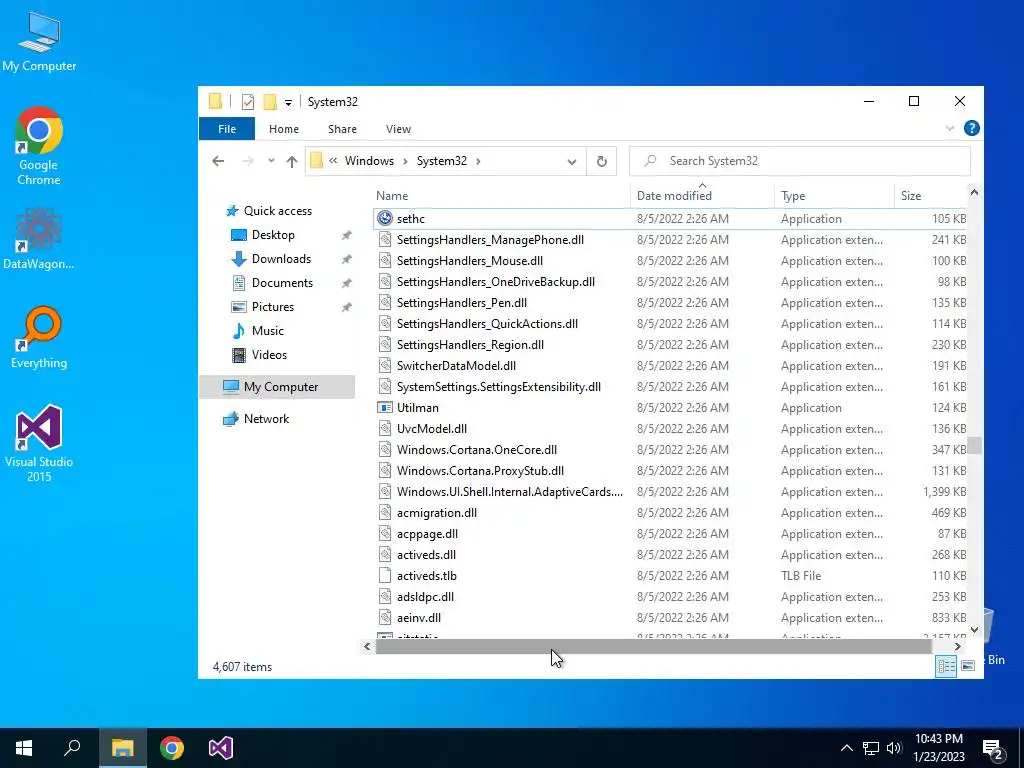Select the sethc application file

tap(669, 219)
